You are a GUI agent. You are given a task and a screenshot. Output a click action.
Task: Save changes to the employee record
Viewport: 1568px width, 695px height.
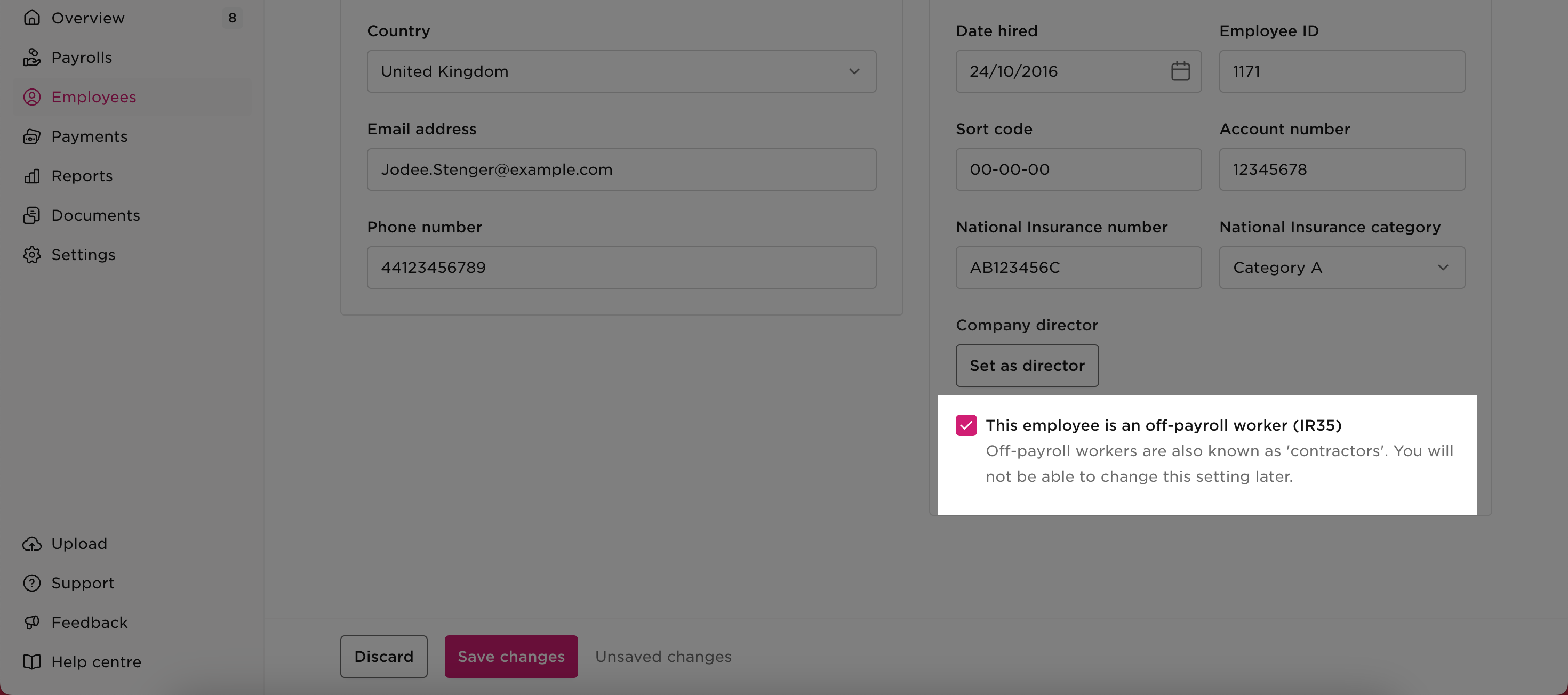(511, 656)
